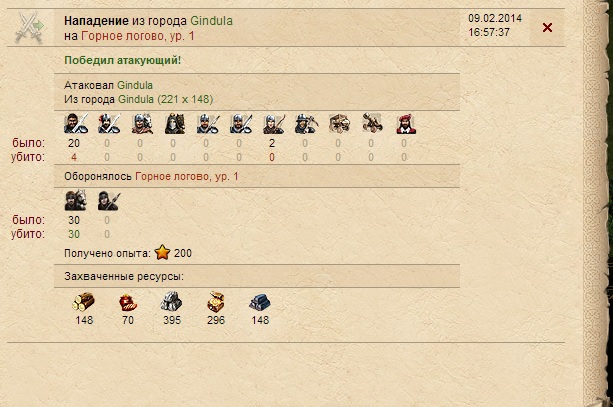Click captured wood logs resource icon
Image resolution: width=613 pixels, height=407 pixels.
tap(84, 301)
